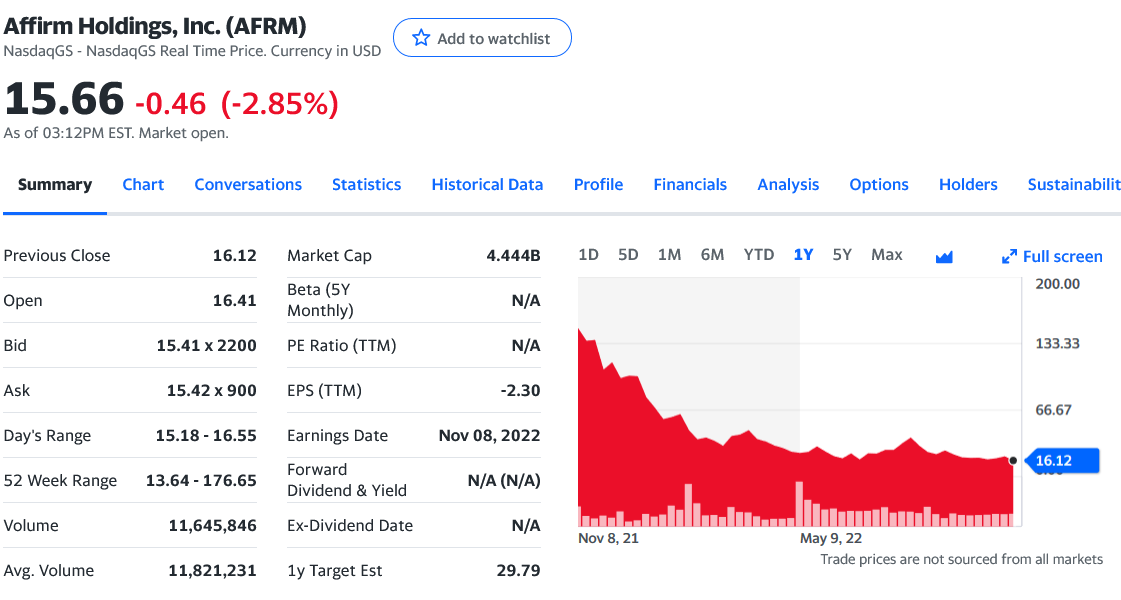This screenshot has width=1121, height=600.
Task: Click the Full screen expand arrows icon
Action: [x=1009, y=257]
